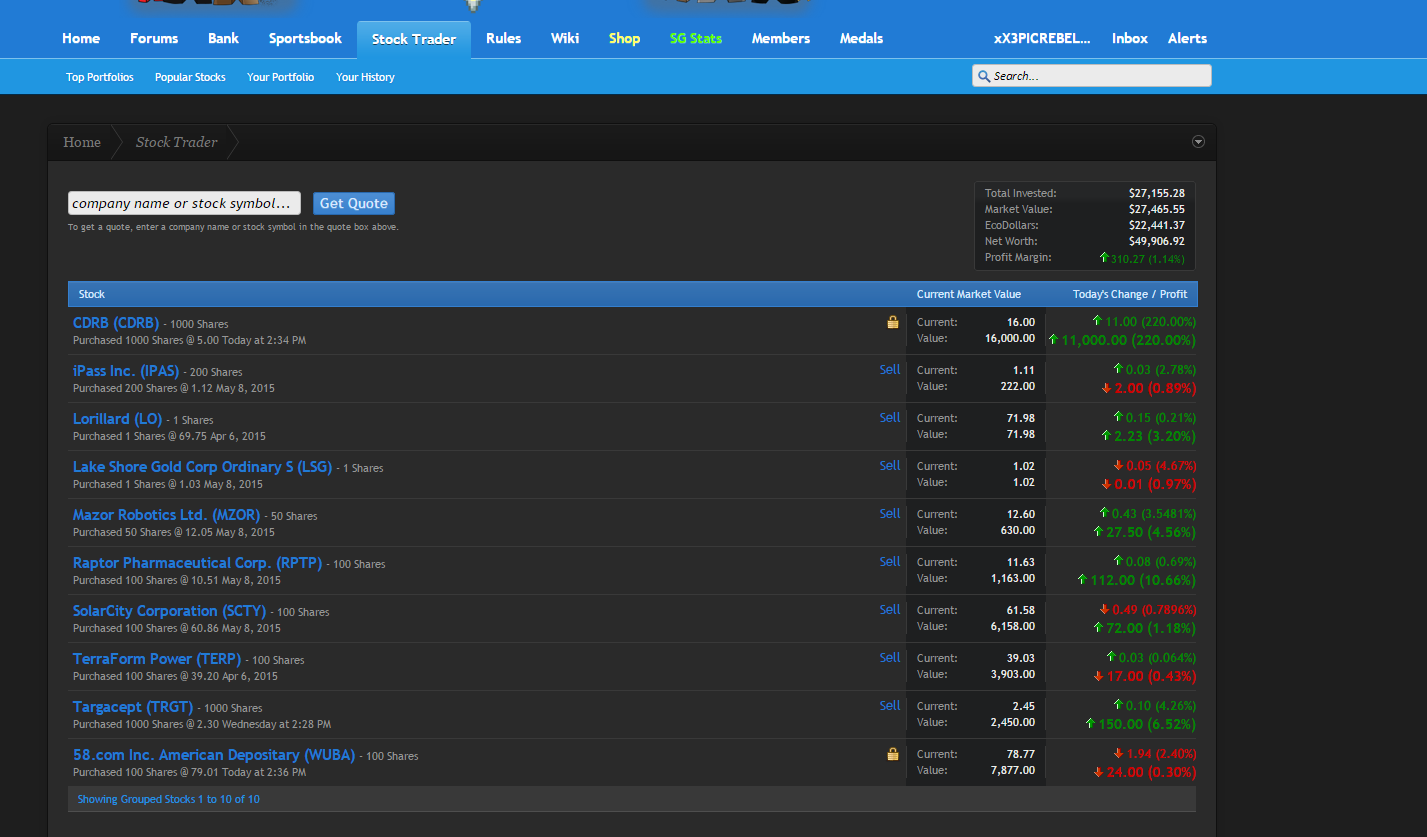This screenshot has height=837, width=1427.
Task: Click the Home breadcrumb
Action: (82, 142)
